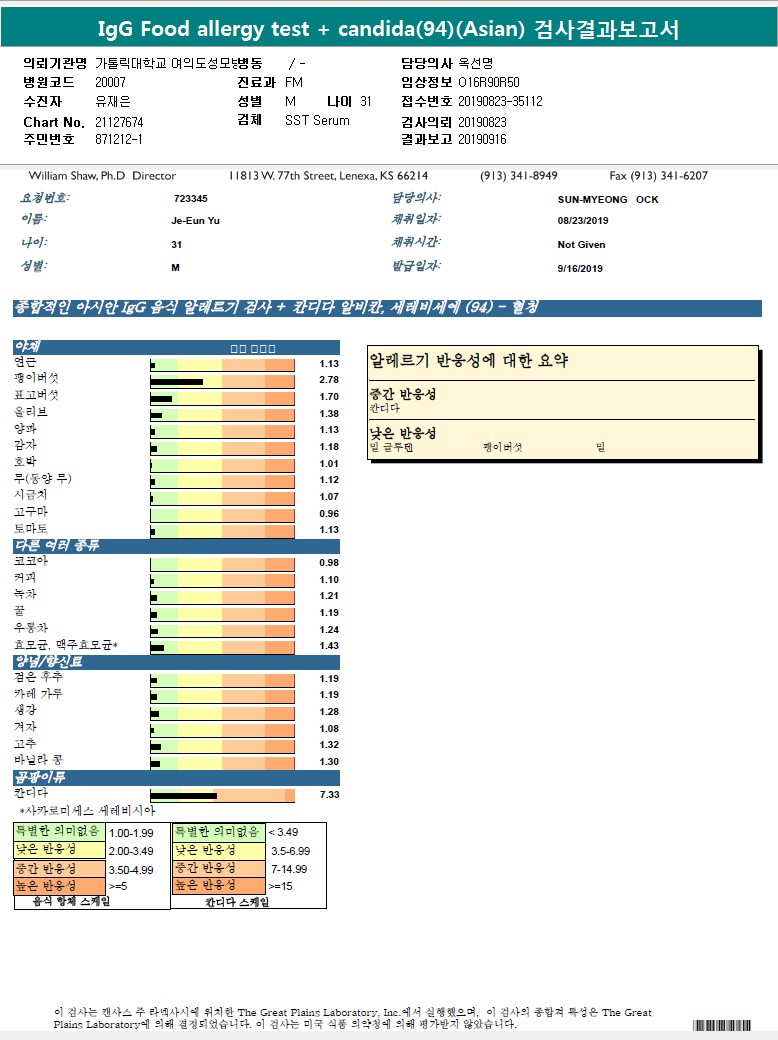Click the 꿀 row label
Image resolution: width=778 pixels, height=1040 pixels.
tap(19, 611)
